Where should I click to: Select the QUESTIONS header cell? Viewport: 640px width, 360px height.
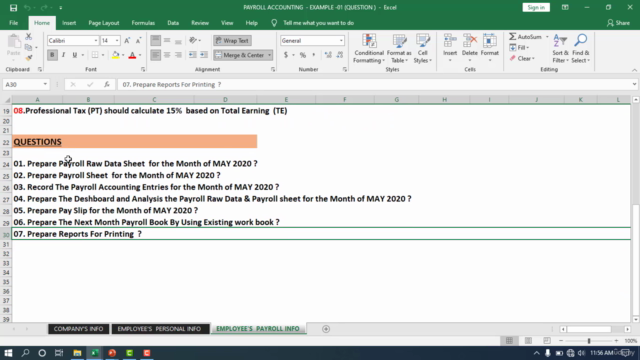coord(135,142)
